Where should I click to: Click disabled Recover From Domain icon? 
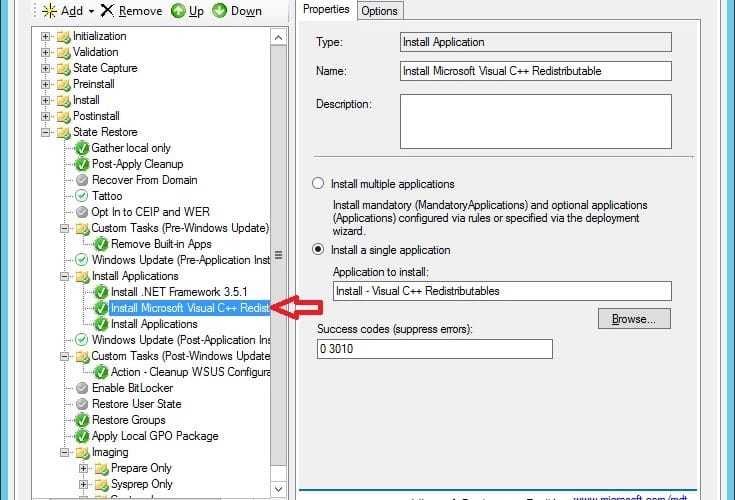tap(82, 180)
